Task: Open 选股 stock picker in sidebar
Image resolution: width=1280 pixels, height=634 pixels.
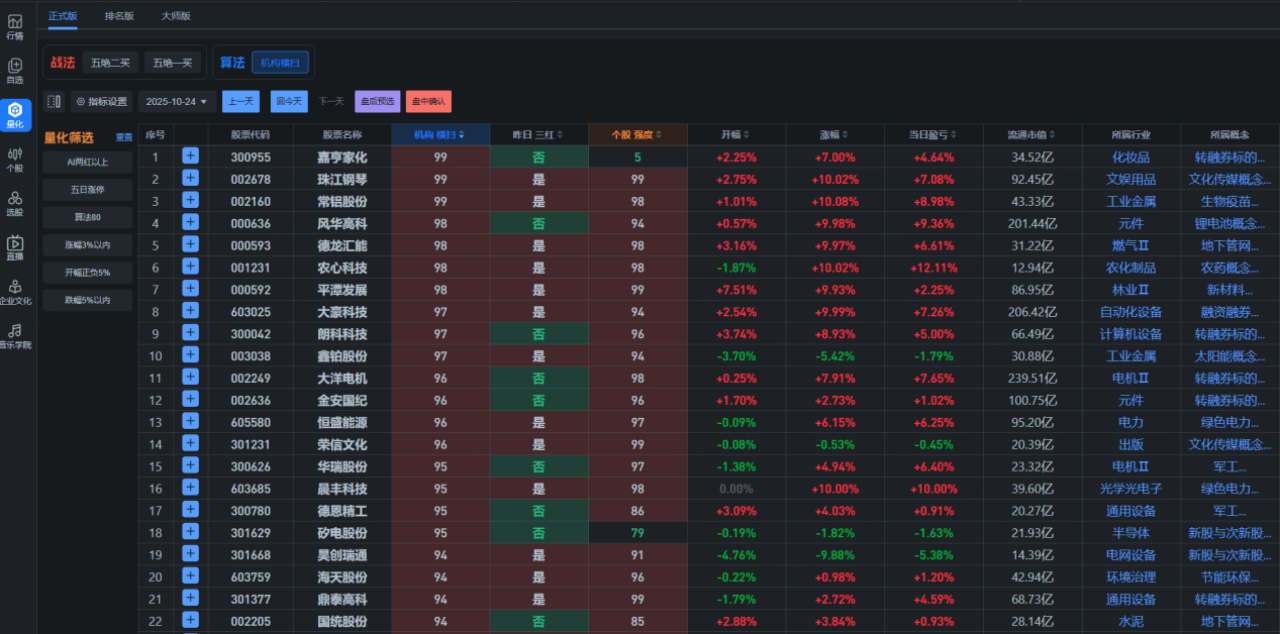Action: click(x=15, y=203)
